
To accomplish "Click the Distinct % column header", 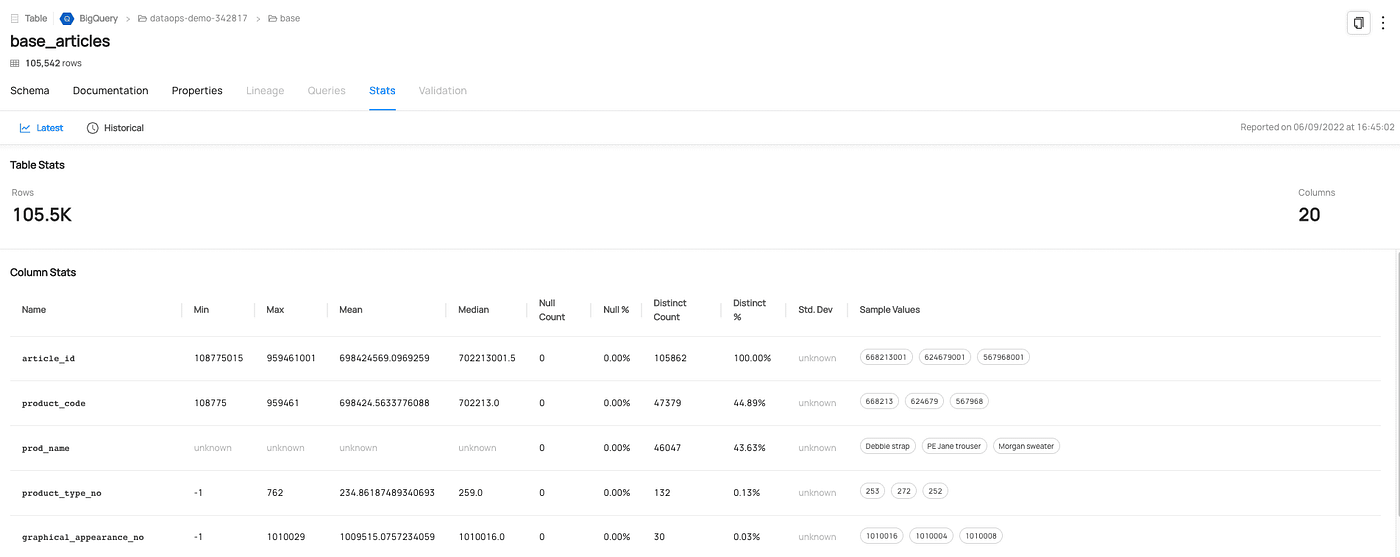I will (749, 310).
